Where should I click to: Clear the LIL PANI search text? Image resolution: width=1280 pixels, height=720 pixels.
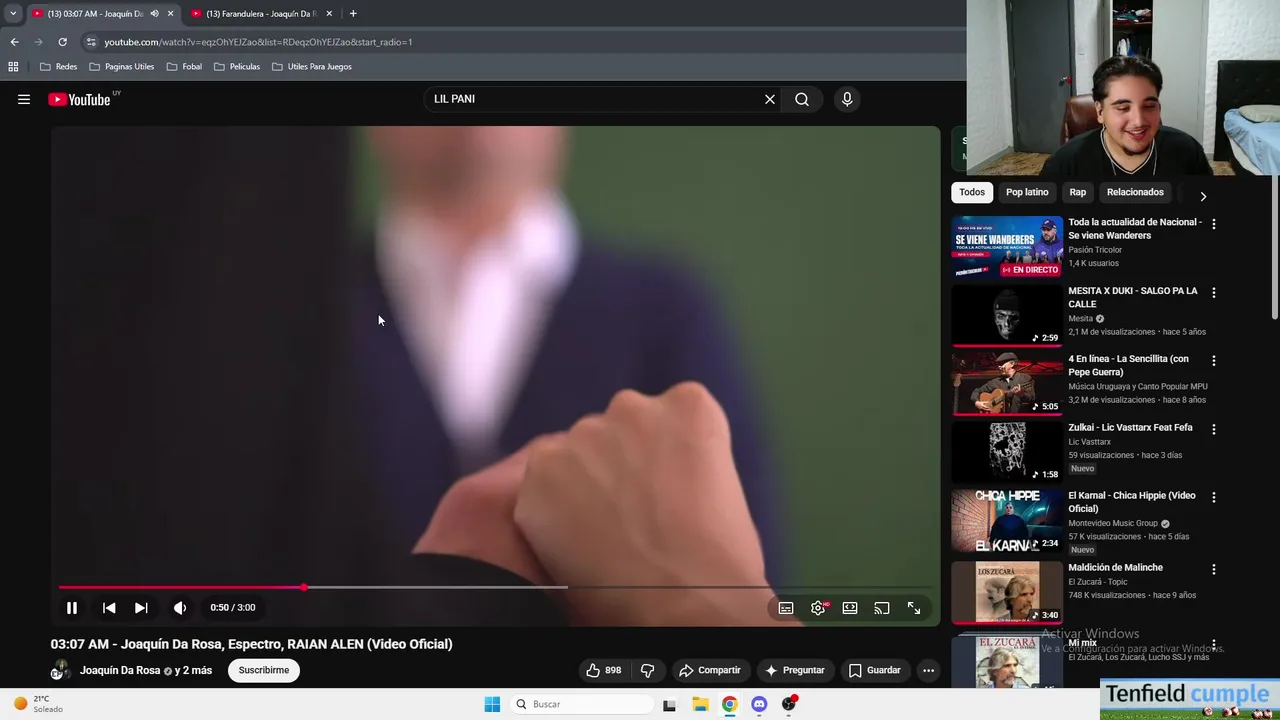point(770,99)
